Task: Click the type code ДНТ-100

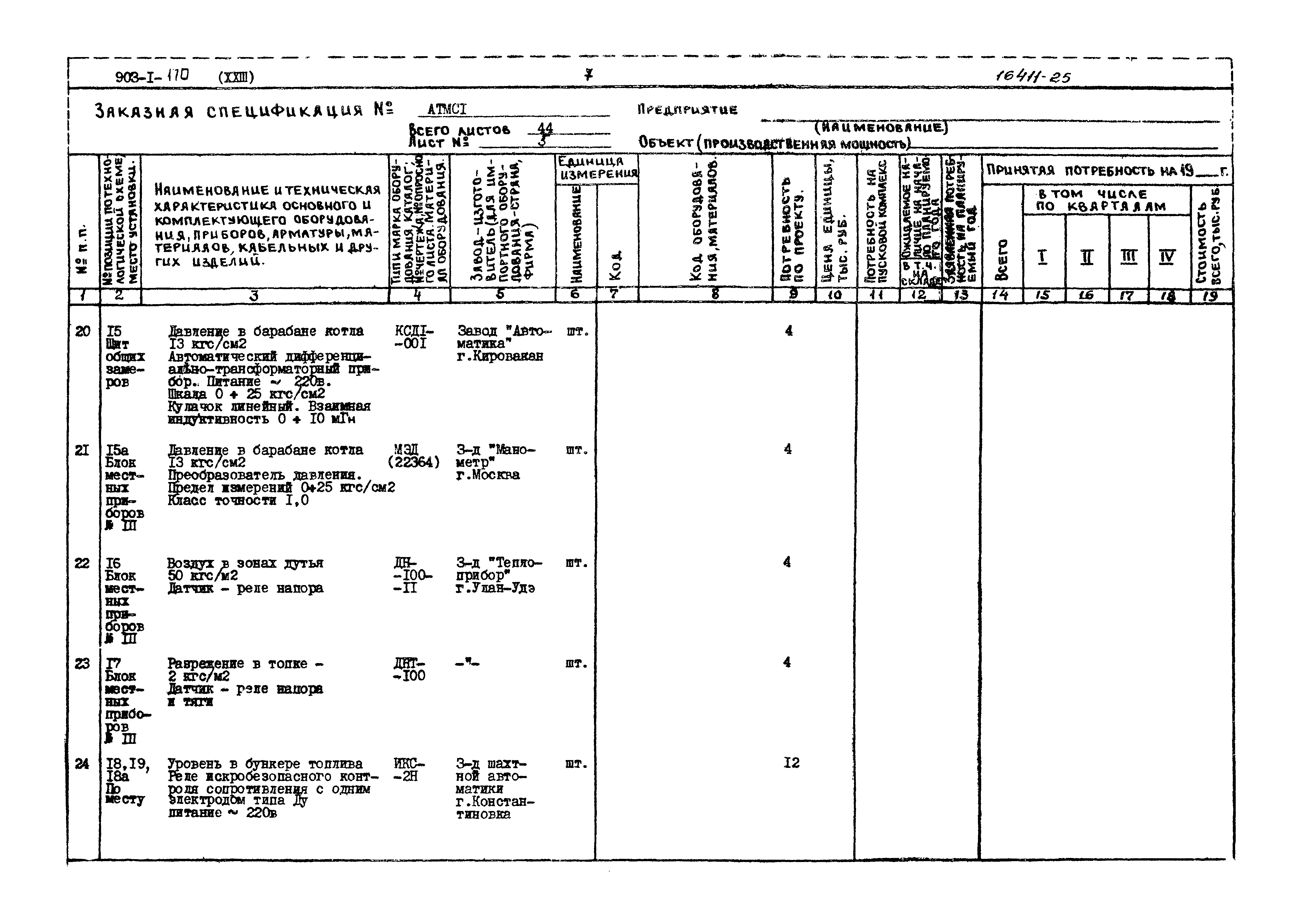Action: (x=409, y=670)
